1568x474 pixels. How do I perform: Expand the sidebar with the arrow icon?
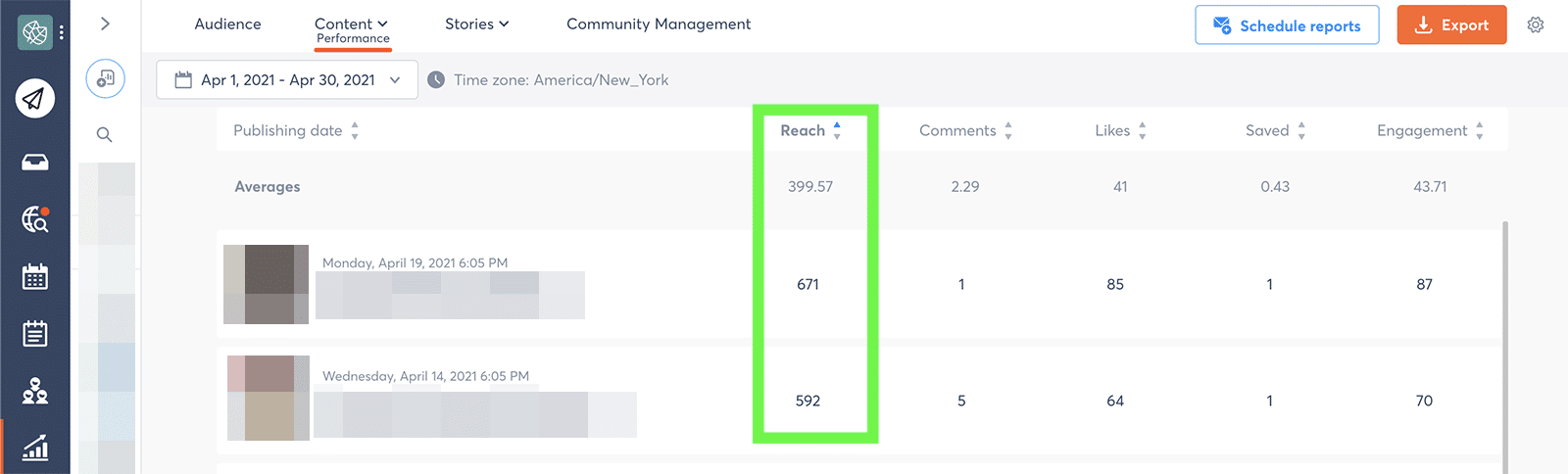coord(105,24)
